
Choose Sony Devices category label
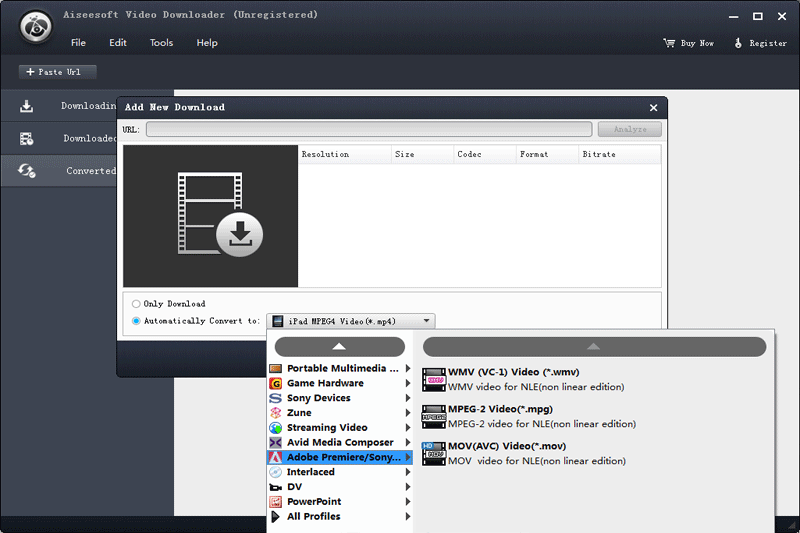click(x=318, y=398)
